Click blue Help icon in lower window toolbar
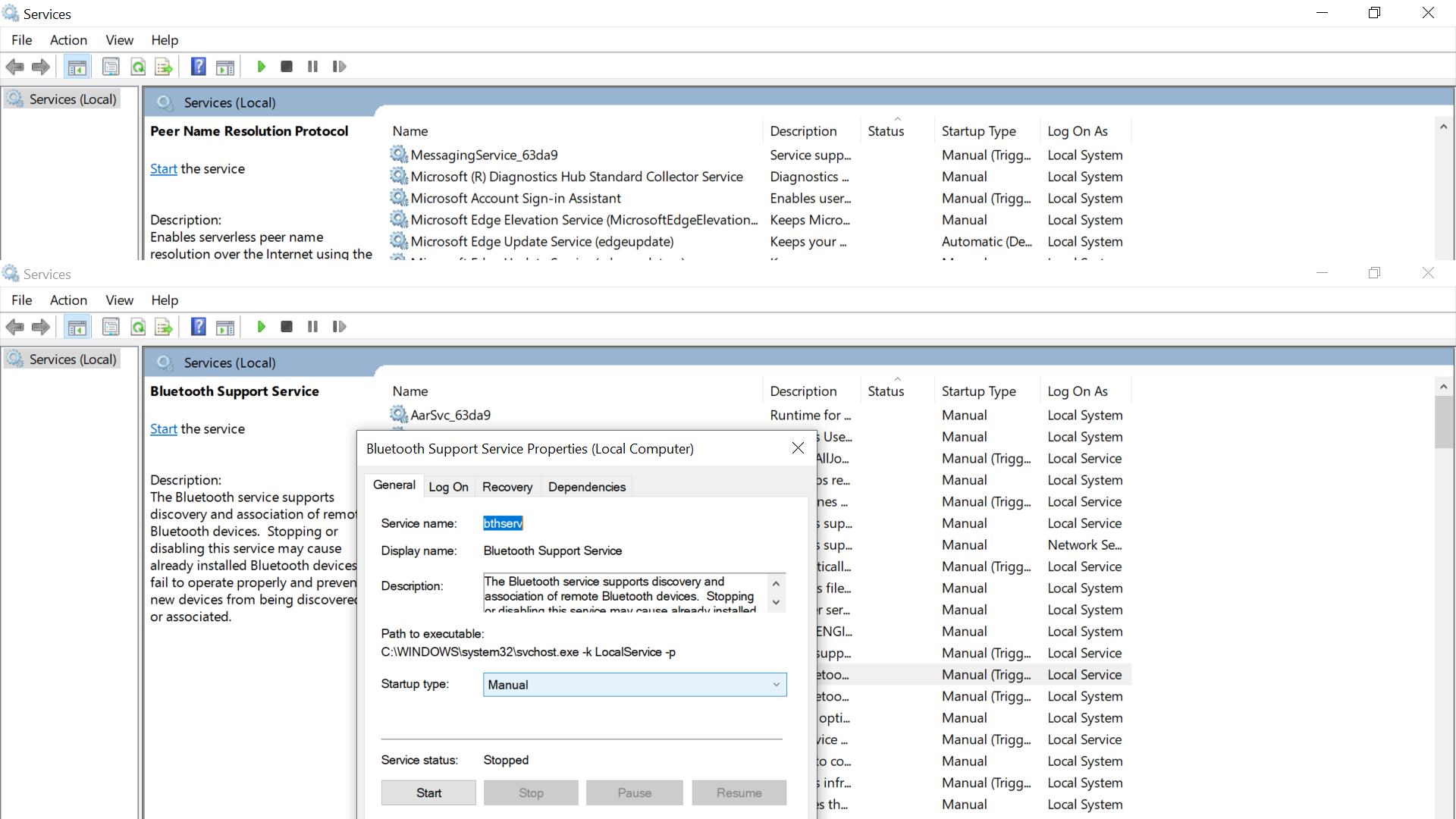1456x819 pixels. [x=198, y=327]
